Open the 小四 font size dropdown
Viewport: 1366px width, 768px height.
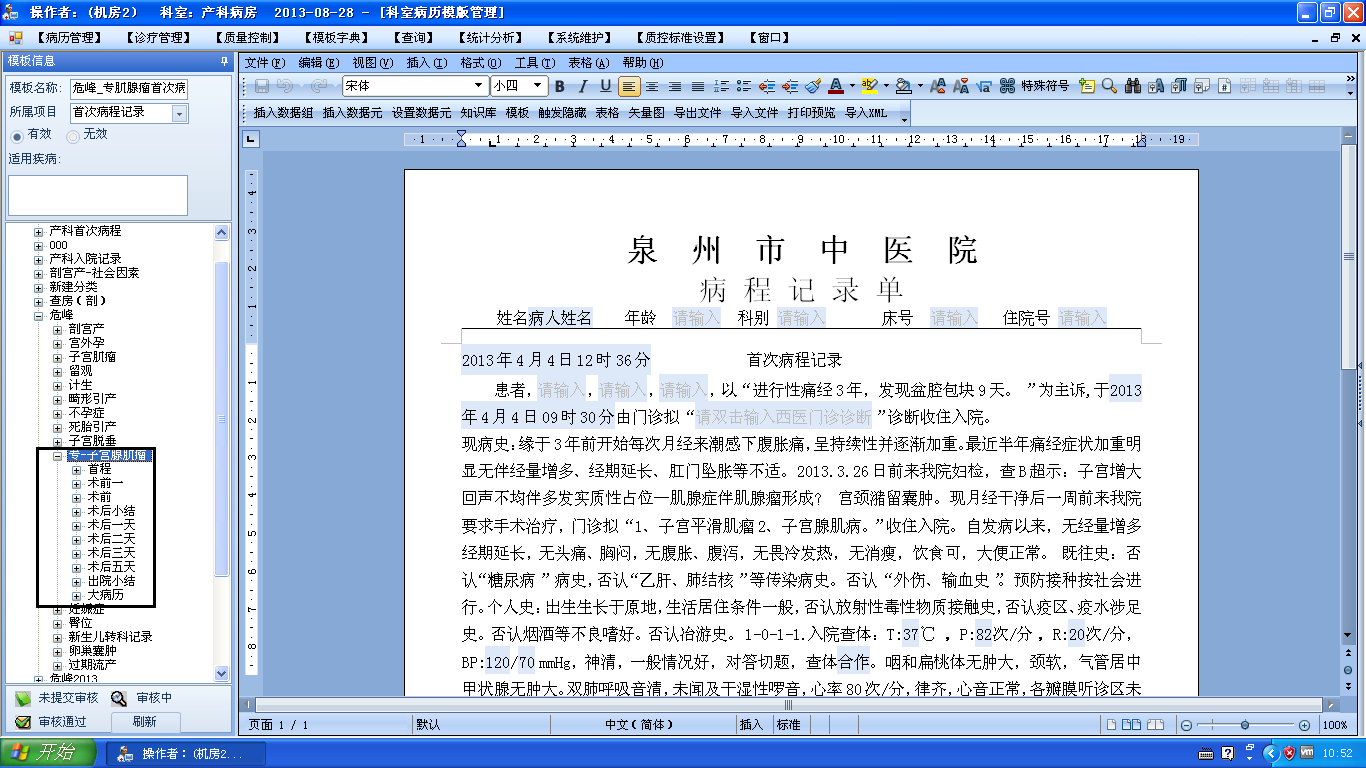539,86
